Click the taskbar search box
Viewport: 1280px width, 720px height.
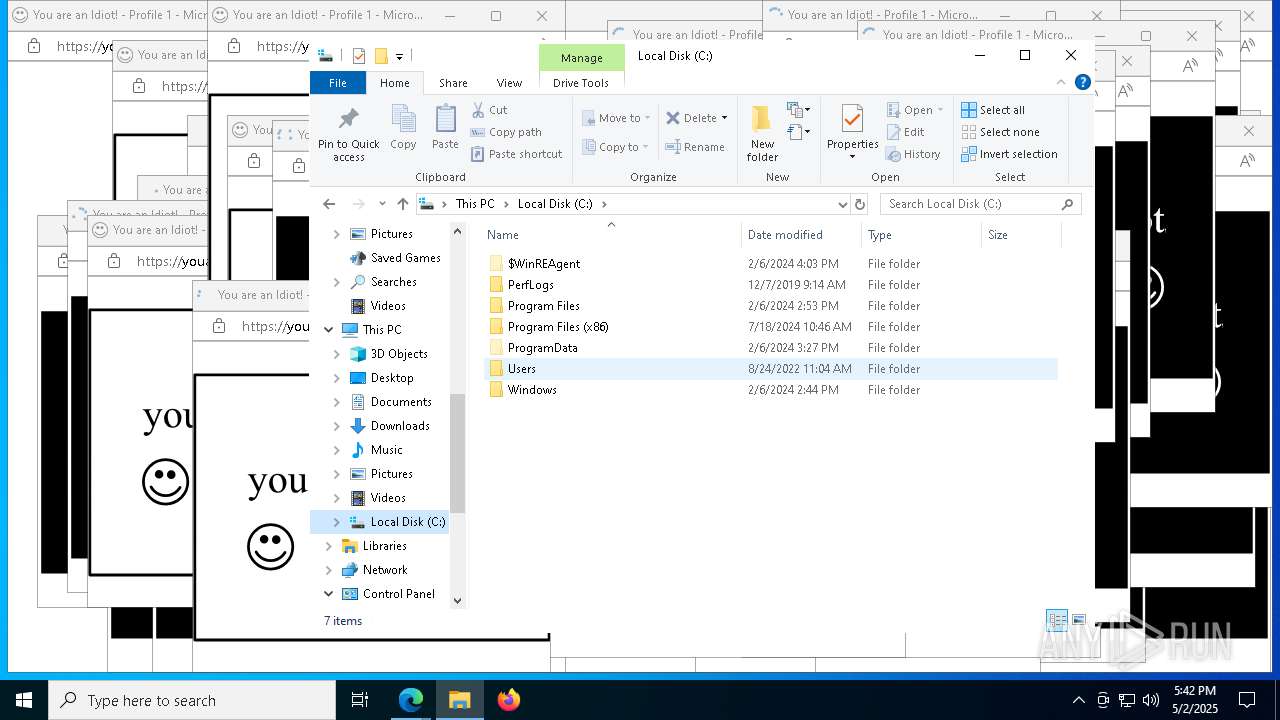(x=192, y=700)
